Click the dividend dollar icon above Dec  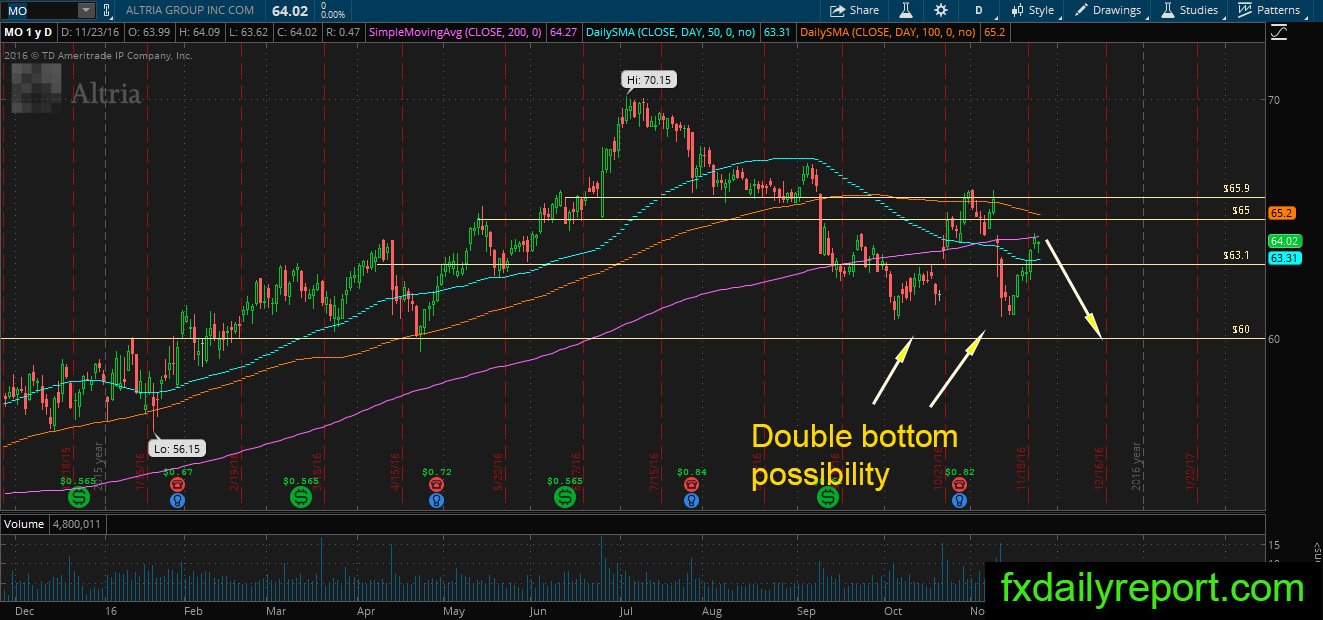pyautogui.click(x=77, y=496)
